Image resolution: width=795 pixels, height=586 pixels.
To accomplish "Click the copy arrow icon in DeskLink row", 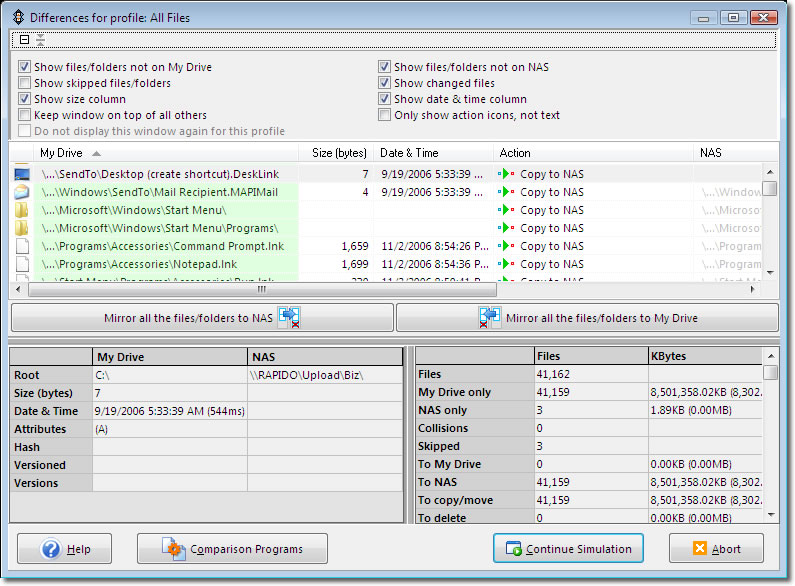I will click(506, 174).
